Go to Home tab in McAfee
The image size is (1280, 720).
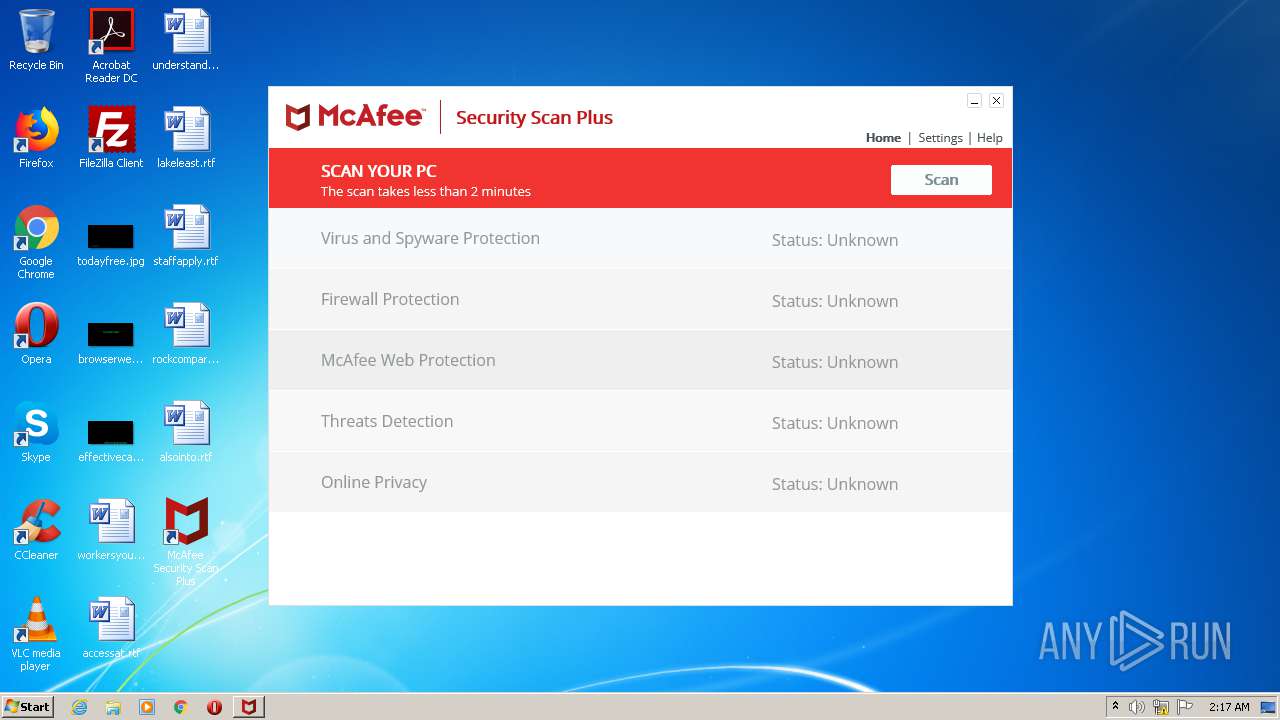tap(883, 138)
